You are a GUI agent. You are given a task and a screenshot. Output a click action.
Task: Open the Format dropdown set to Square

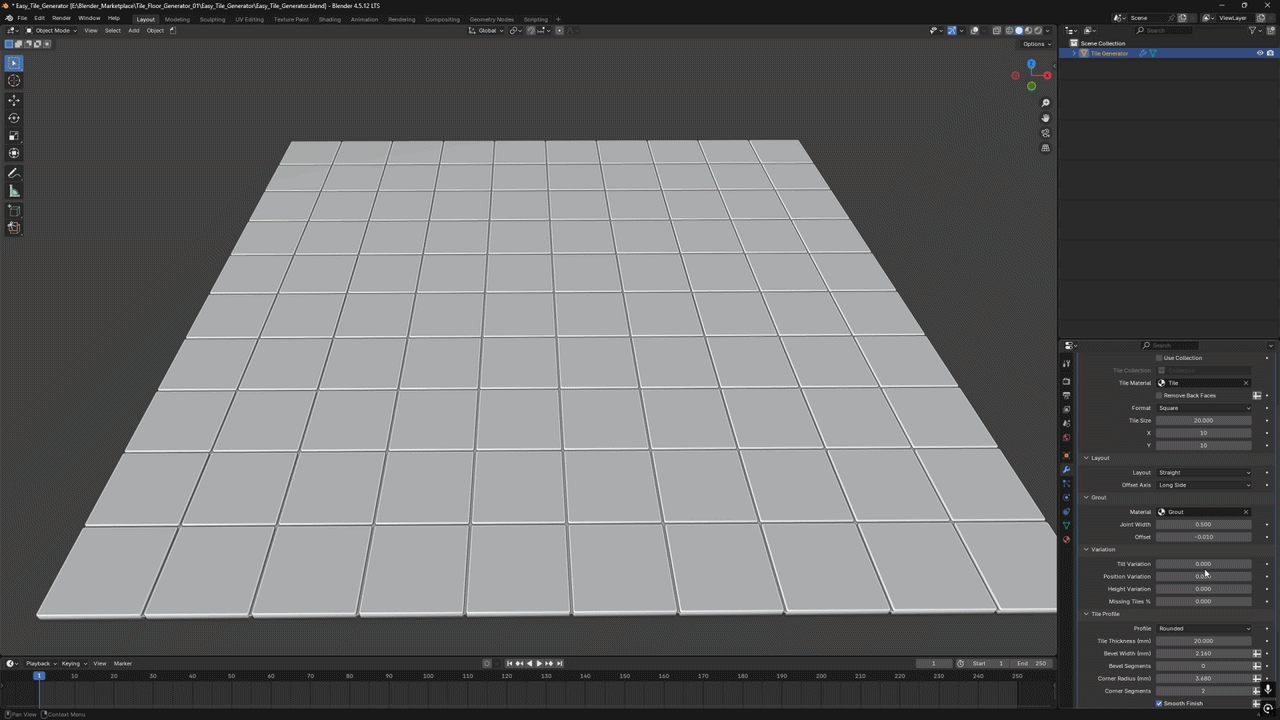1204,408
